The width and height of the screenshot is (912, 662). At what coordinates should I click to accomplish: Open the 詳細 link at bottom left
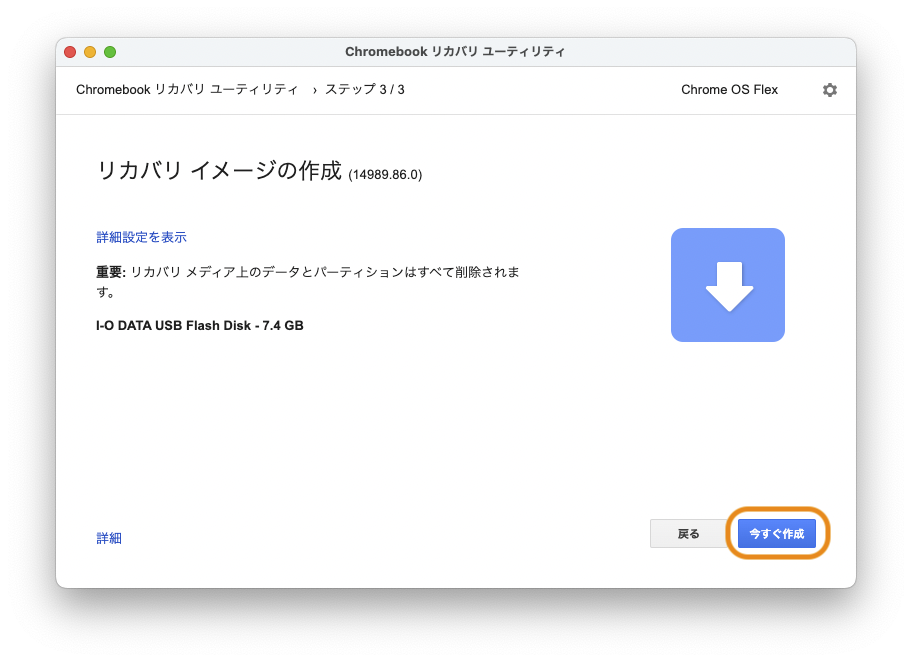109,538
